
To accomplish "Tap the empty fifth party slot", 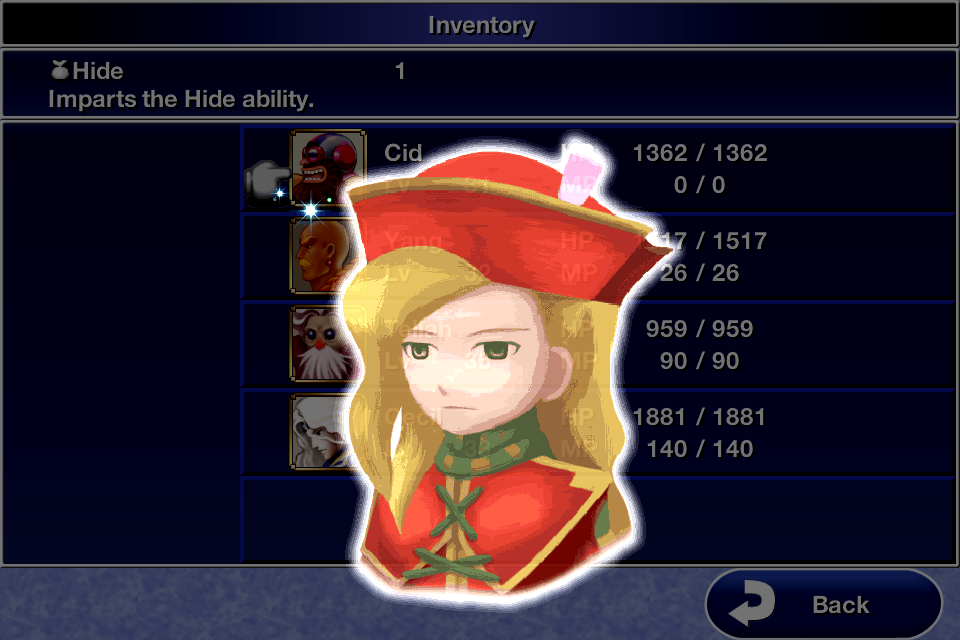I will point(598,520).
